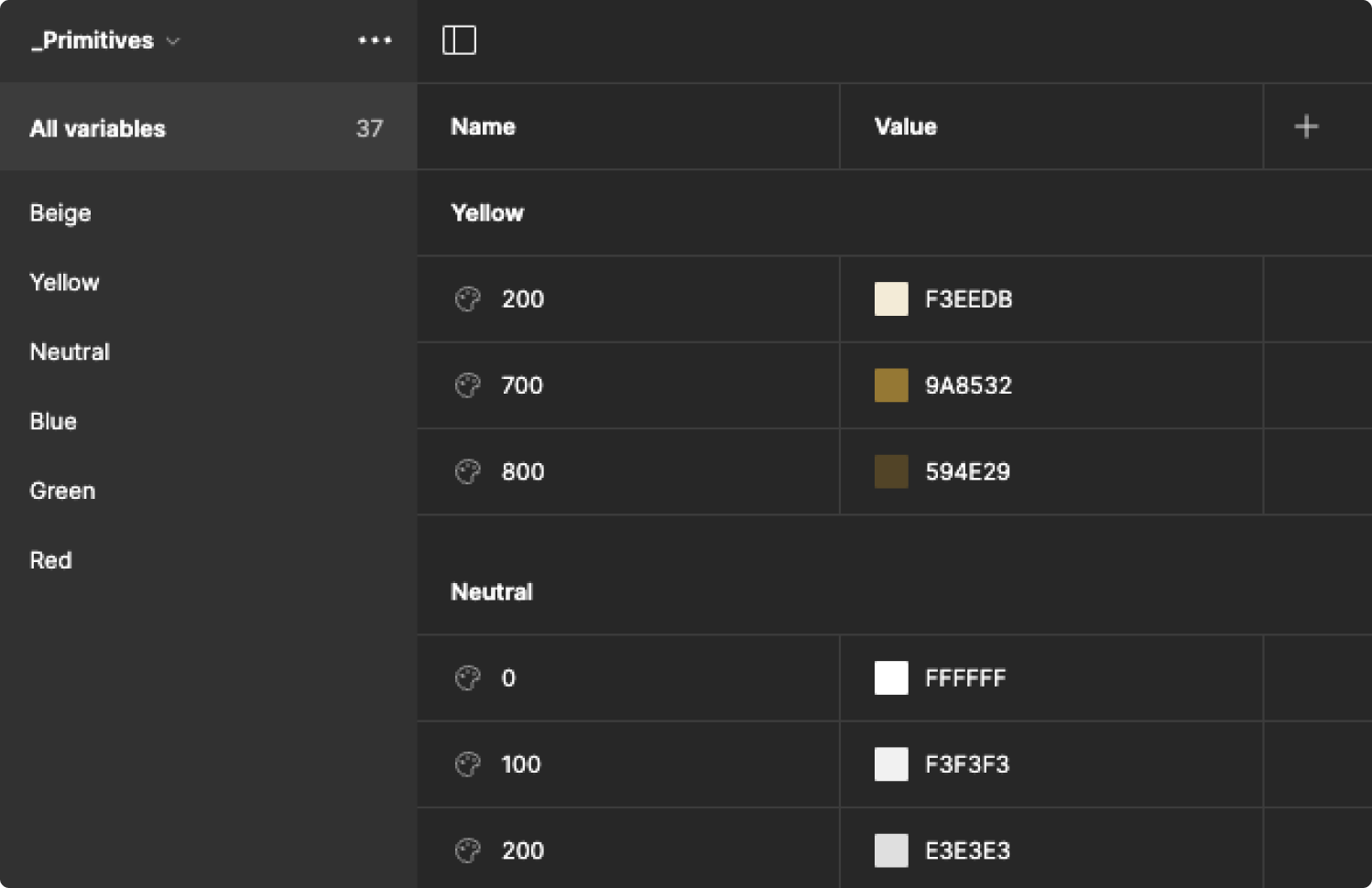Open the three-dots options menu
The width and height of the screenshot is (1372, 888).
coord(375,40)
